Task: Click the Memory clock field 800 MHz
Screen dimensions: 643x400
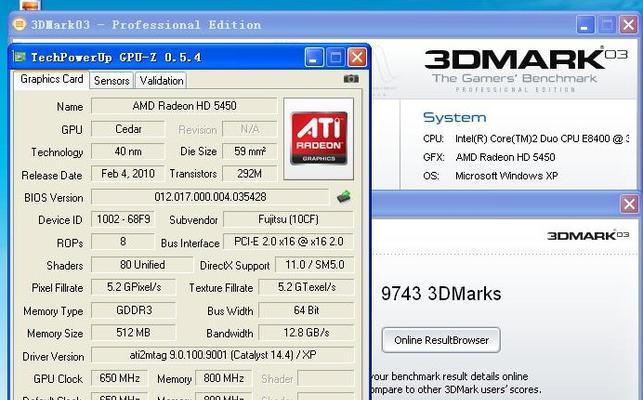Action: coord(223,378)
